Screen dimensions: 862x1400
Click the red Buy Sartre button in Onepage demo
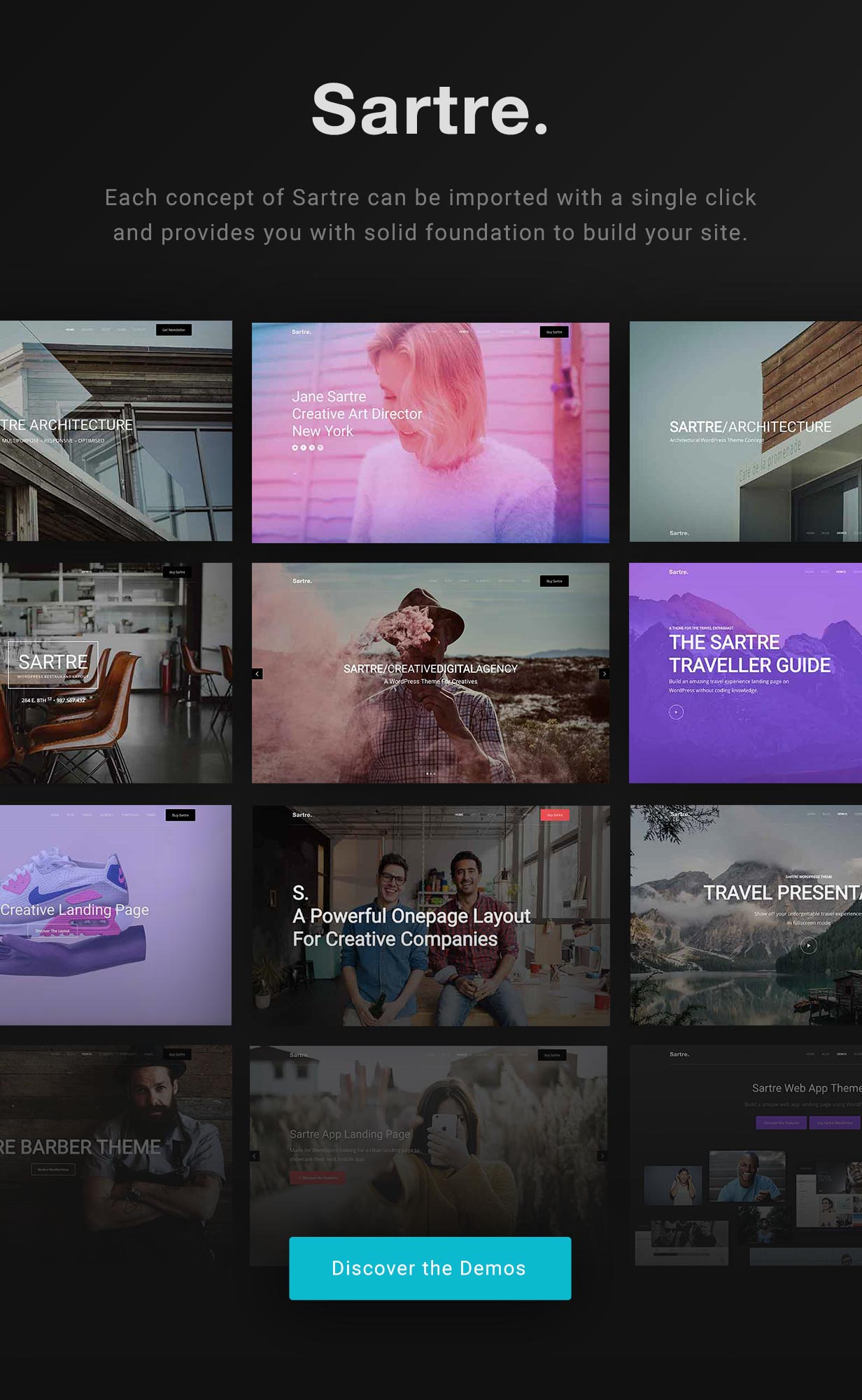tap(555, 815)
